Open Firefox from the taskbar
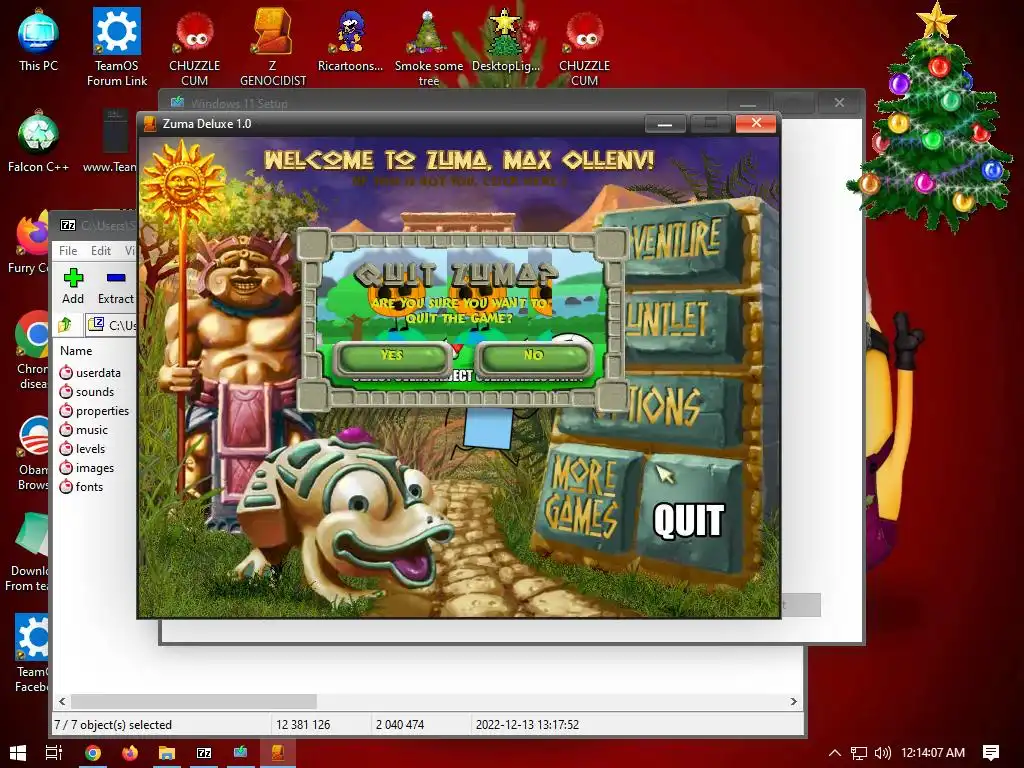This screenshot has height=768, width=1024. pyautogui.click(x=130, y=753)
